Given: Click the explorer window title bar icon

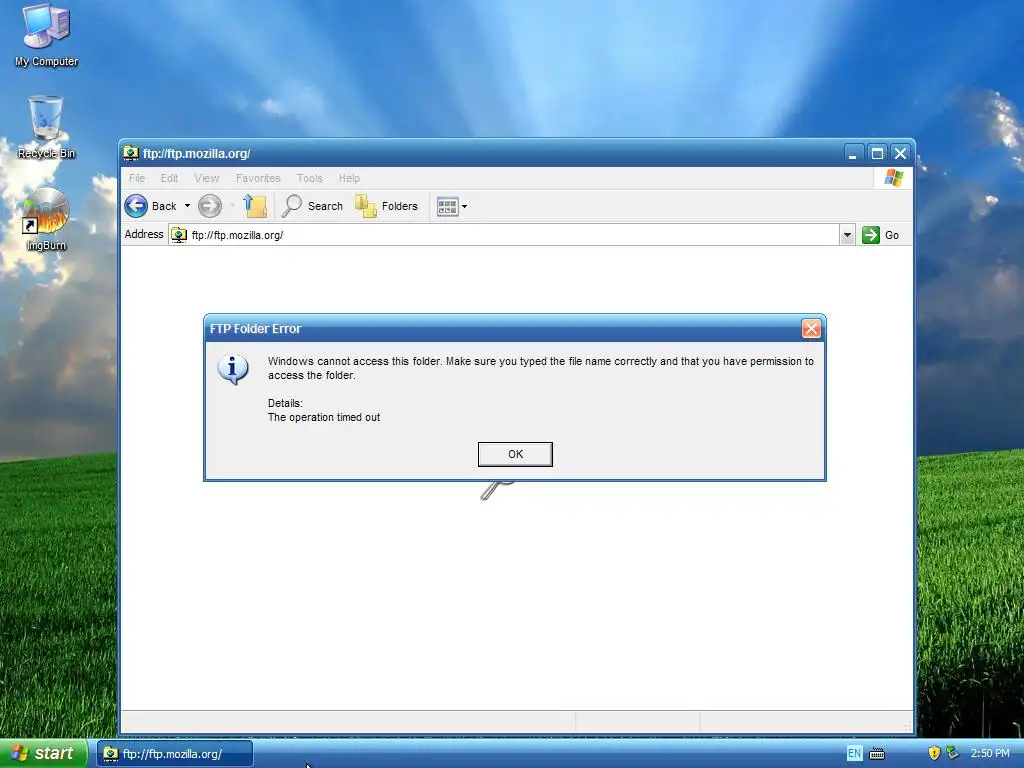Looking at the screenshot, I should tap(131, 153).
